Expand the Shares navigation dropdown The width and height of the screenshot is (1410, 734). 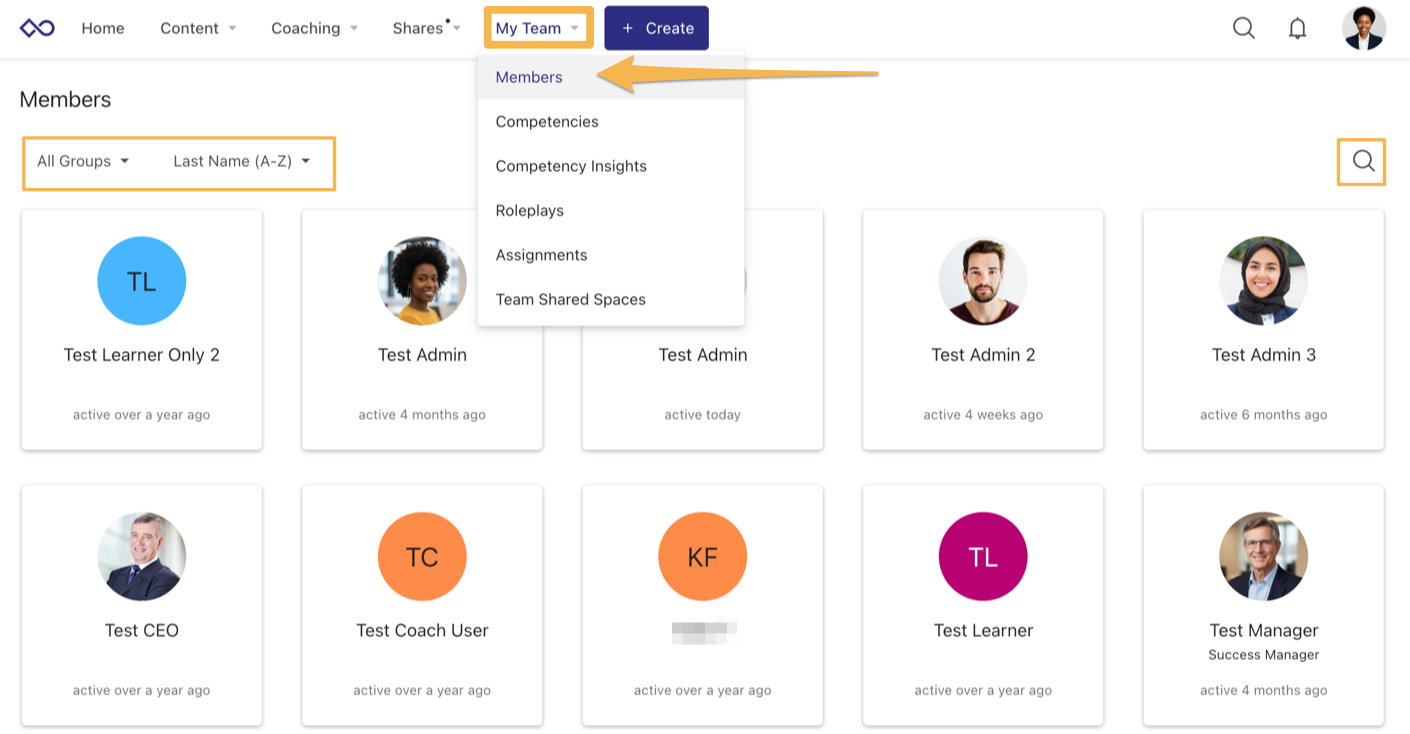pyautogui.click(x=426, y=28)
